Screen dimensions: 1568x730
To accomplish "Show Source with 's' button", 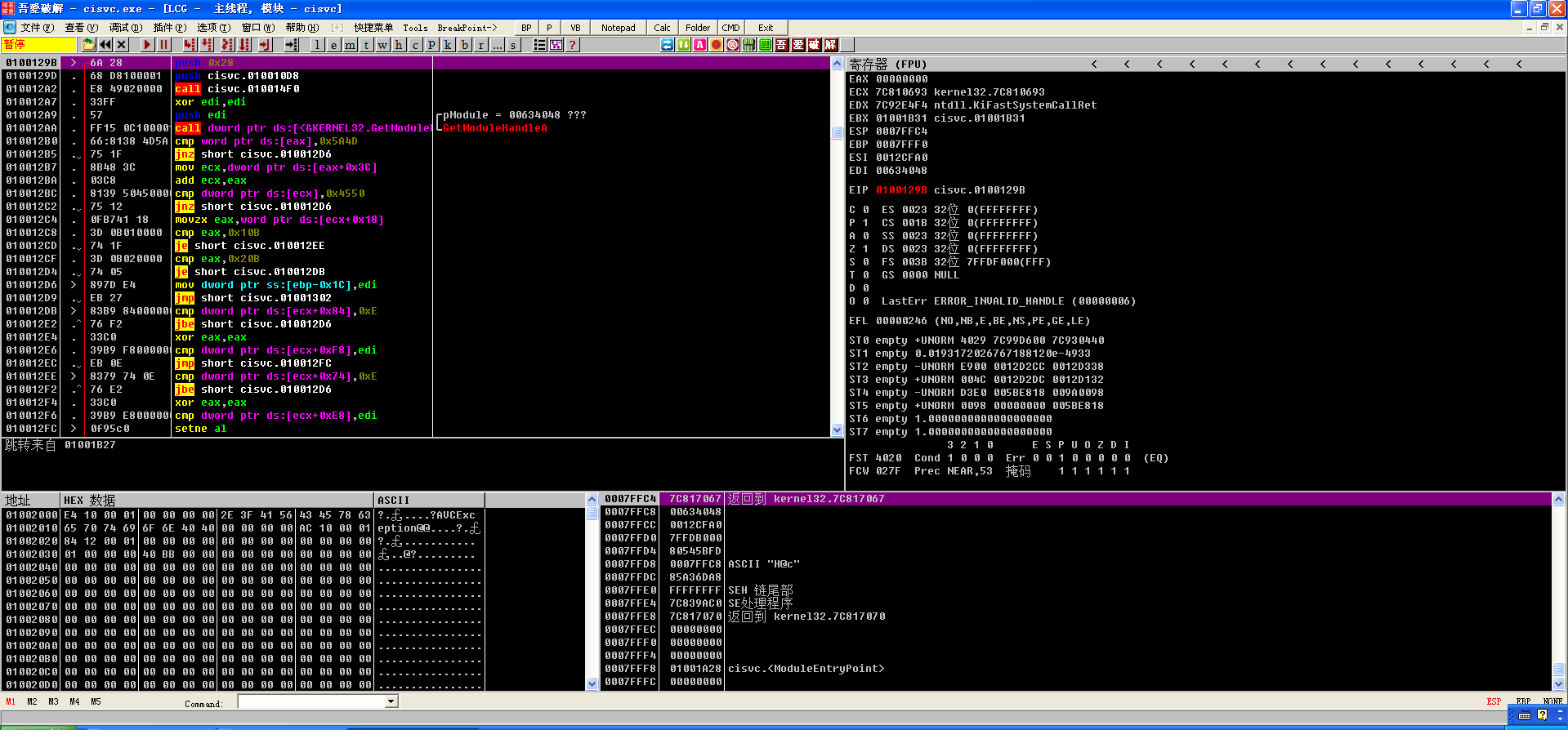I will (513, 45).
